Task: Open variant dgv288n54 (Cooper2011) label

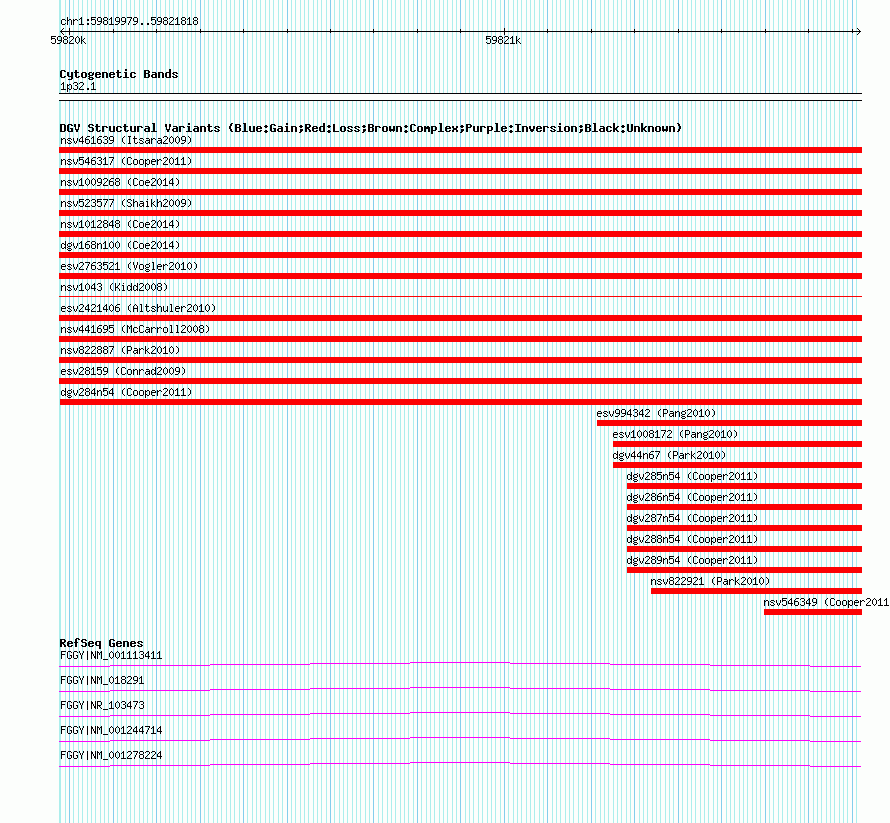Action: (692, 539)
